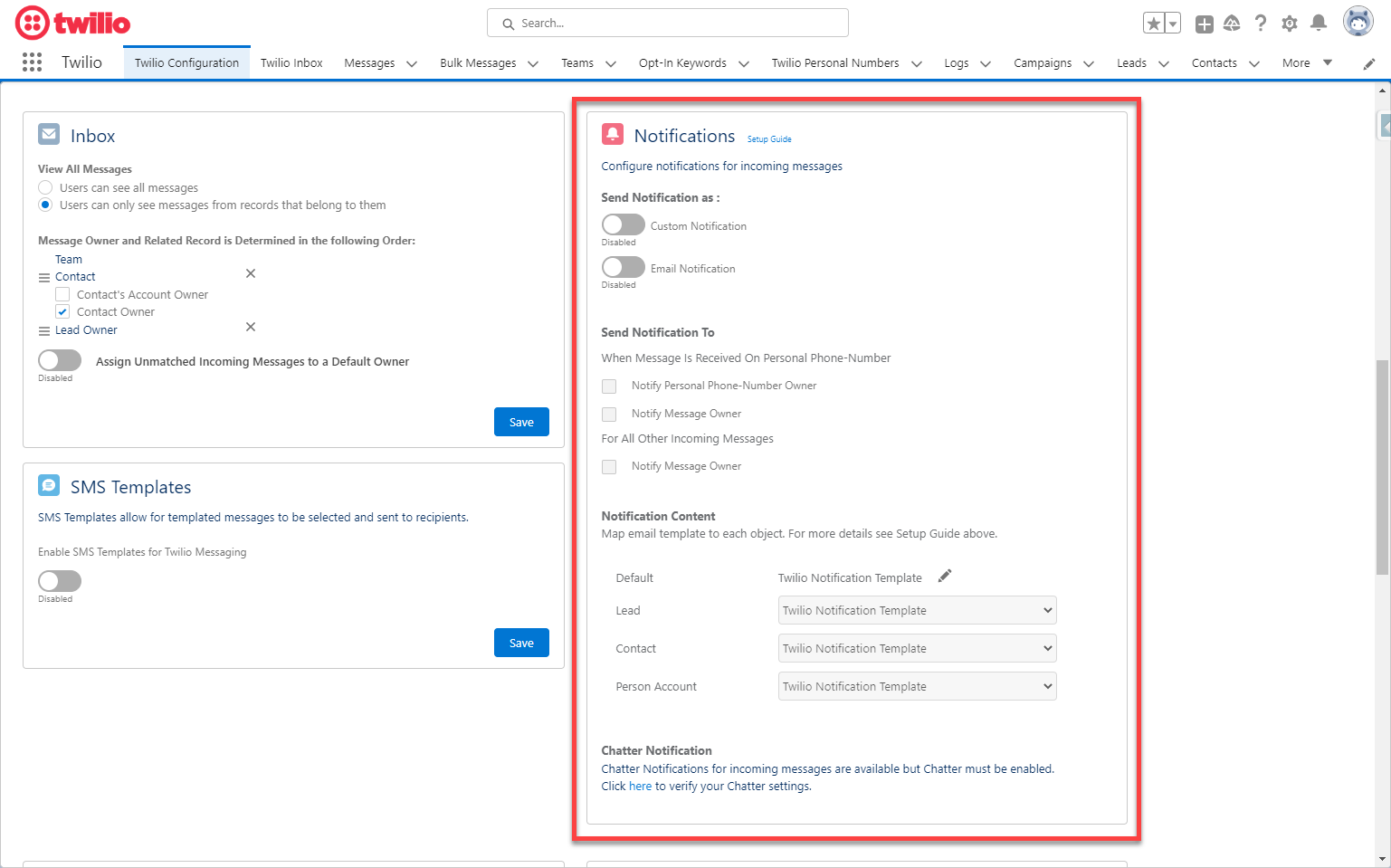The image size is (1391, 868).
Task: Open the Lead template dropdown
Action: coord(917,610)
